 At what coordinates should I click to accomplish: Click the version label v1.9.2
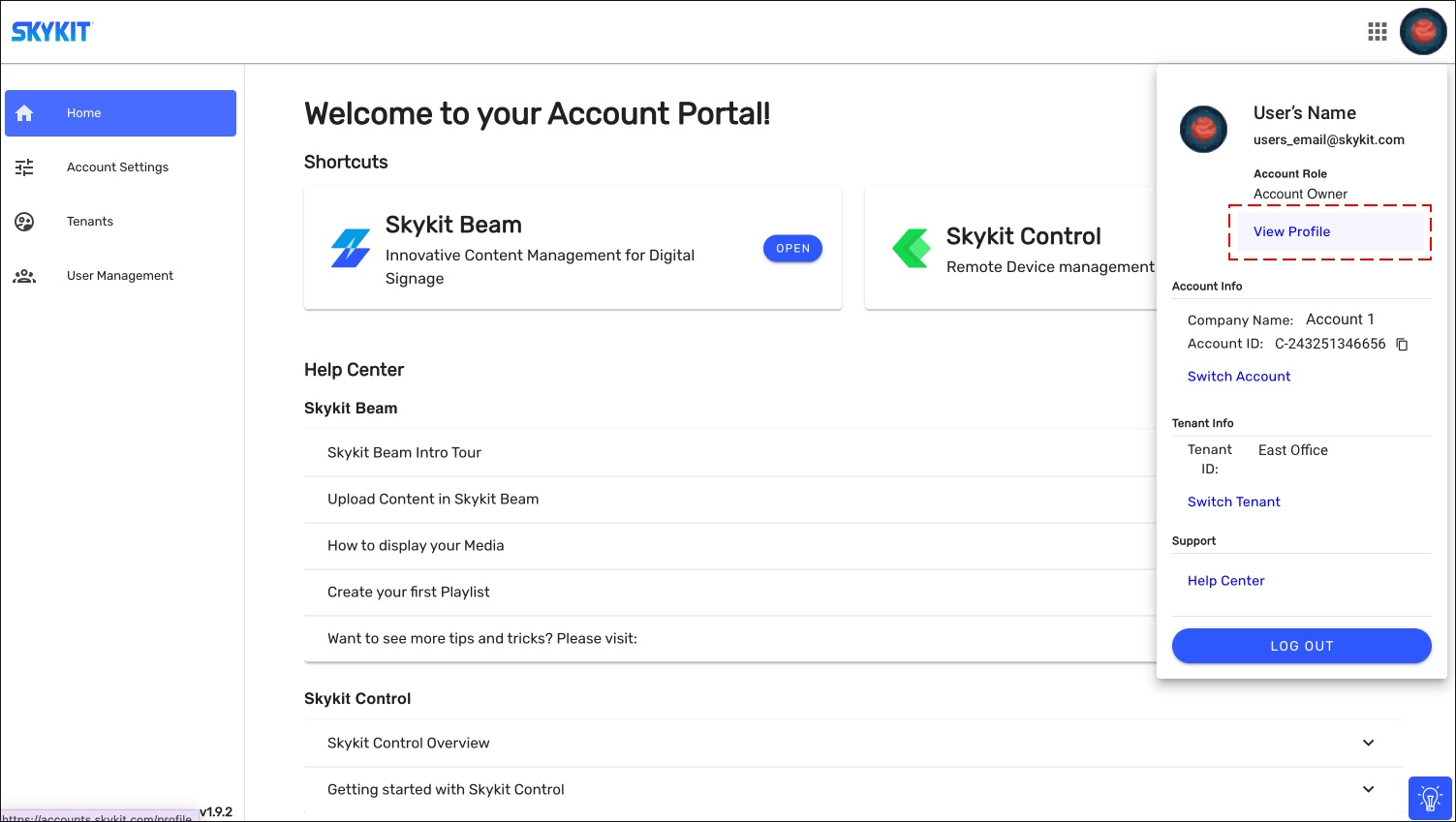tap(216, 812)
